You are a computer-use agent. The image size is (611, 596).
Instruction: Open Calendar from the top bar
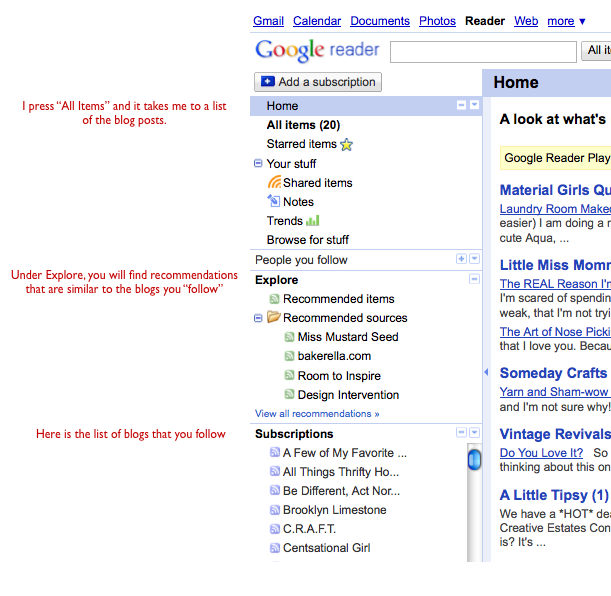pyautogui.click(x=317, y=21)
